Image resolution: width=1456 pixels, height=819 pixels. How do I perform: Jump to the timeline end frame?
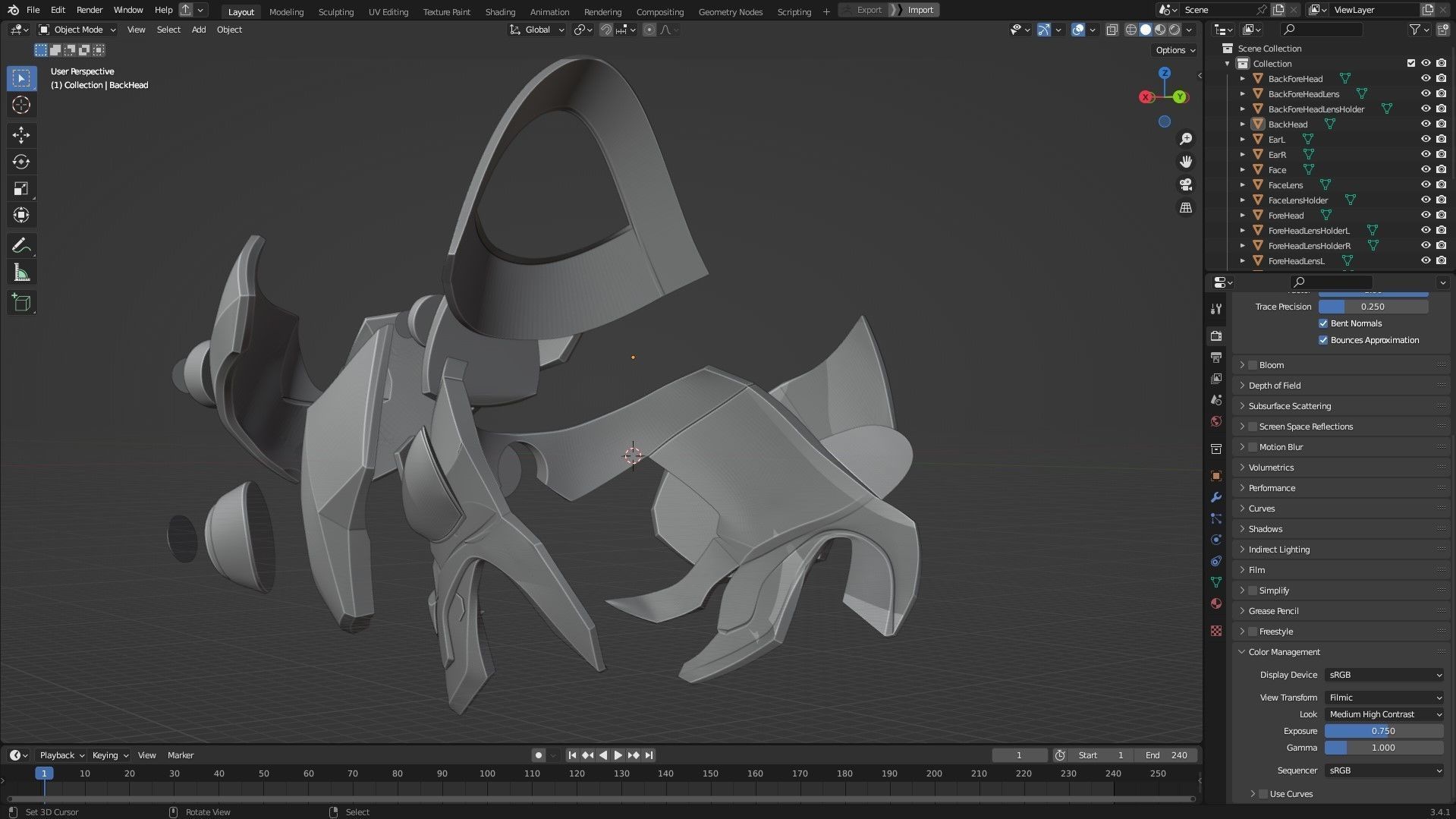[x=649, y=755]
